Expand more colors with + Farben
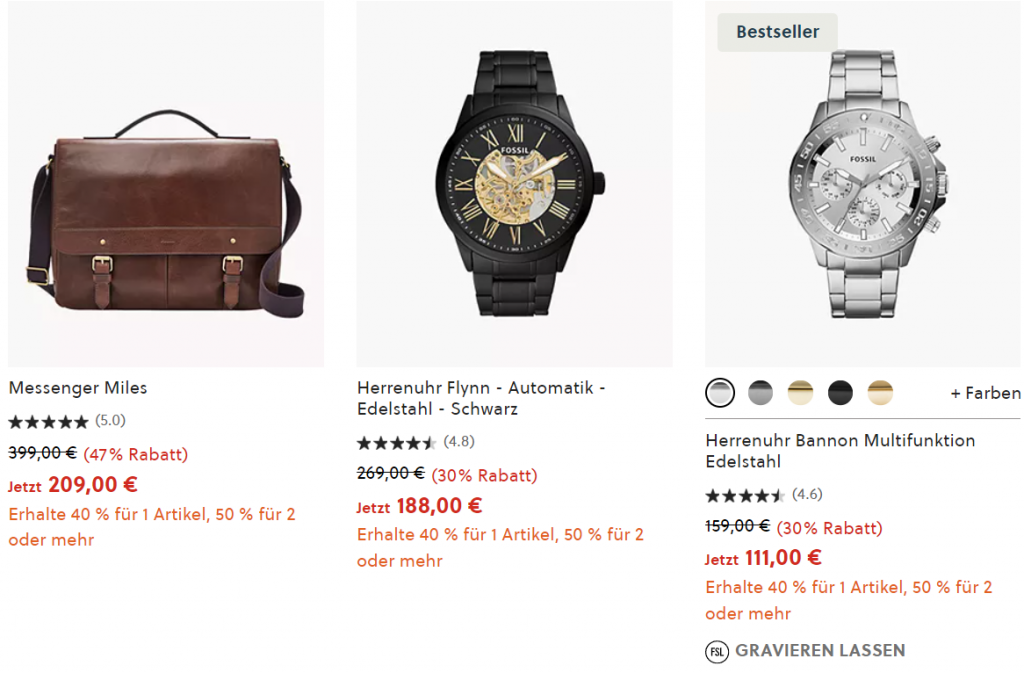This screenshot has width=1024, height=673. pyautogui.click(x=985, y=393)
